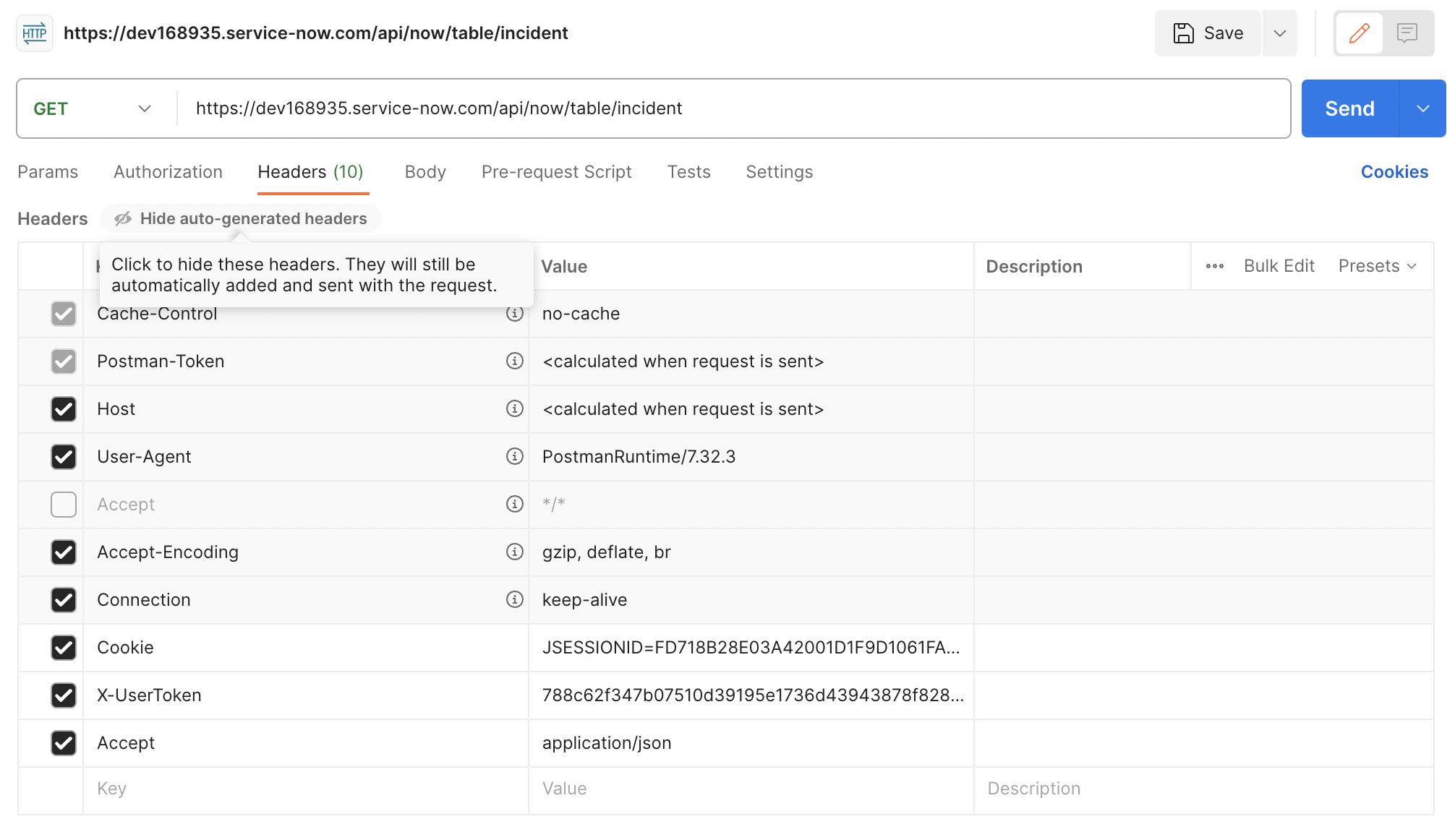Click Bulk Edit for headers
The width and height of the screenshot is (1455, 840).
[x=1279, y=266]
